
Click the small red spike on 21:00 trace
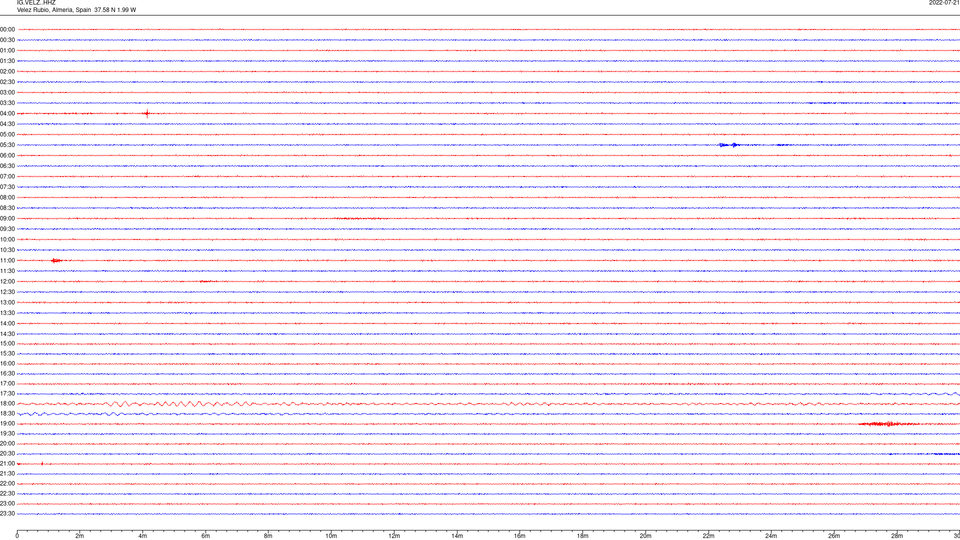pos(42,463)
